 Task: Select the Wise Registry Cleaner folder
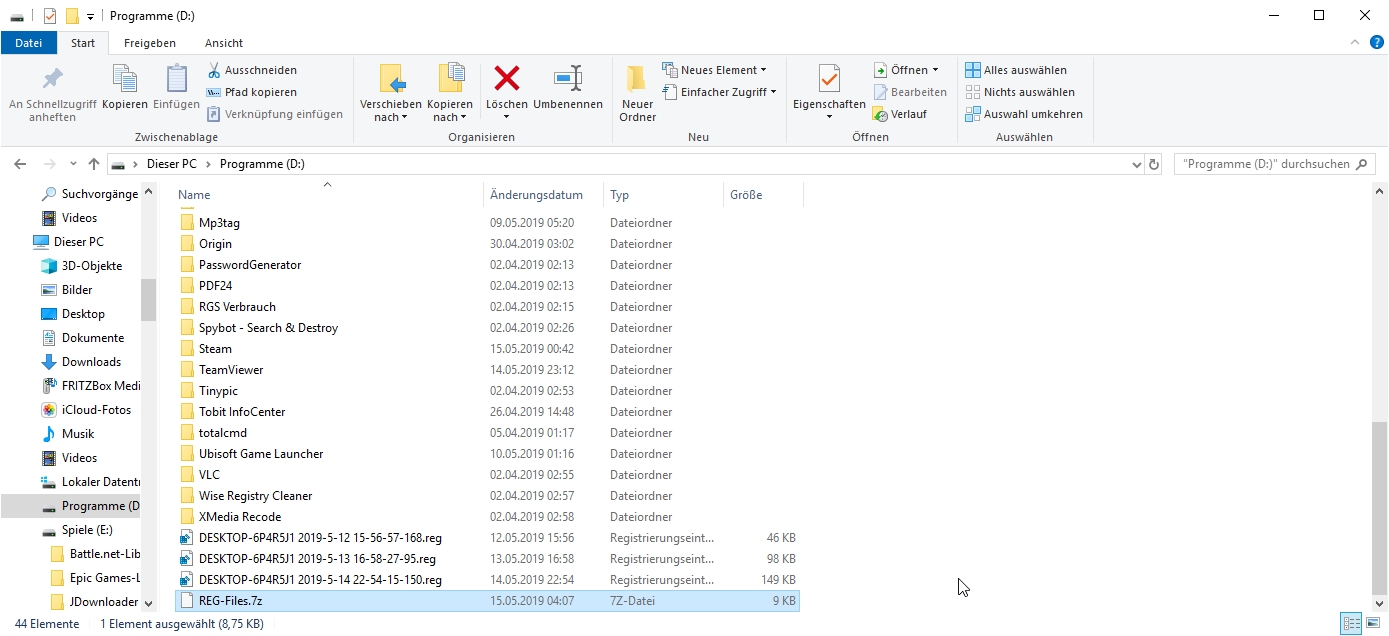pyautogui.click(x=487, y=496)
